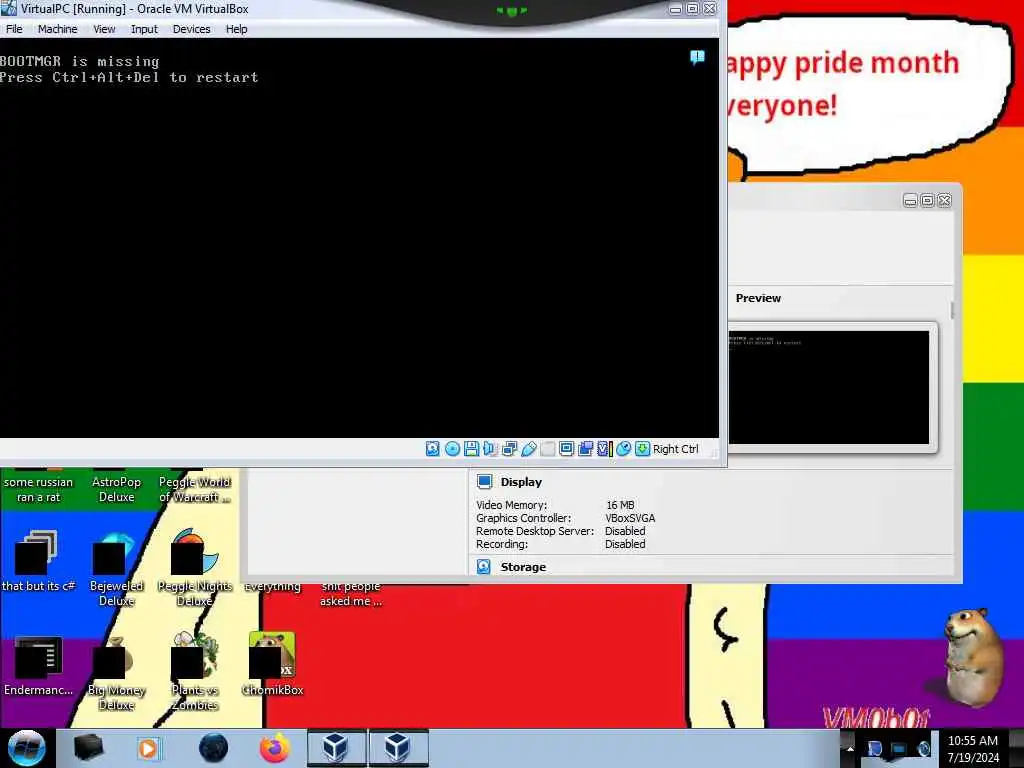The height and width of the screenshot is (768, 1024).
Task: Click the mouse integration status icon
Action: point(624,449)
